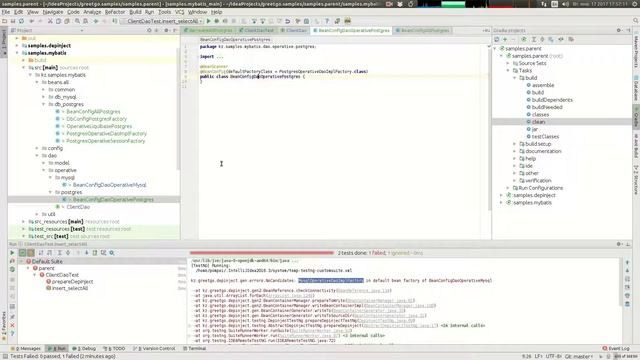Toggle Sort Alphabetically in test runner toolbar

click(41, 253)
